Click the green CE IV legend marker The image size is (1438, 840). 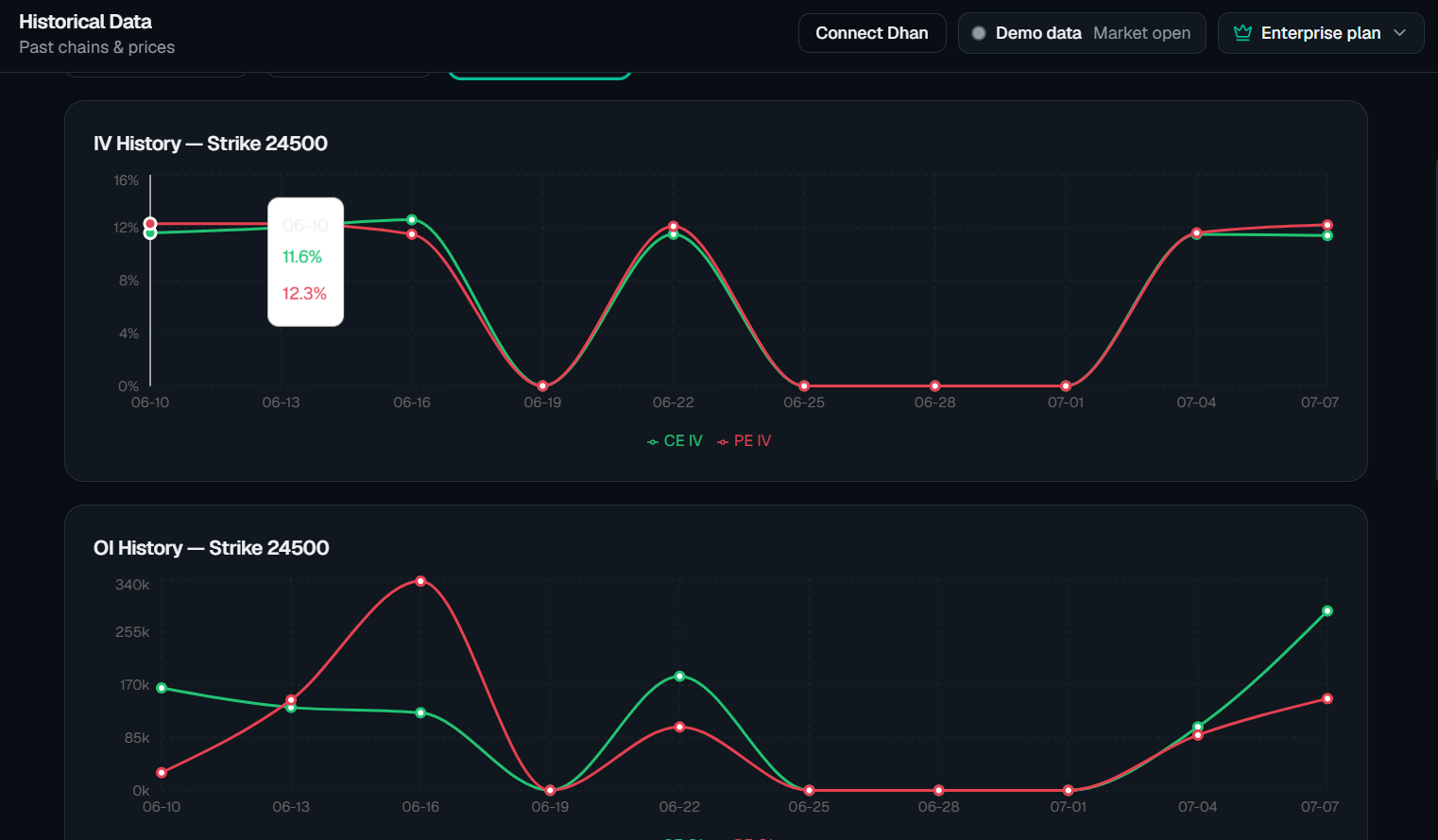(653, 441)
